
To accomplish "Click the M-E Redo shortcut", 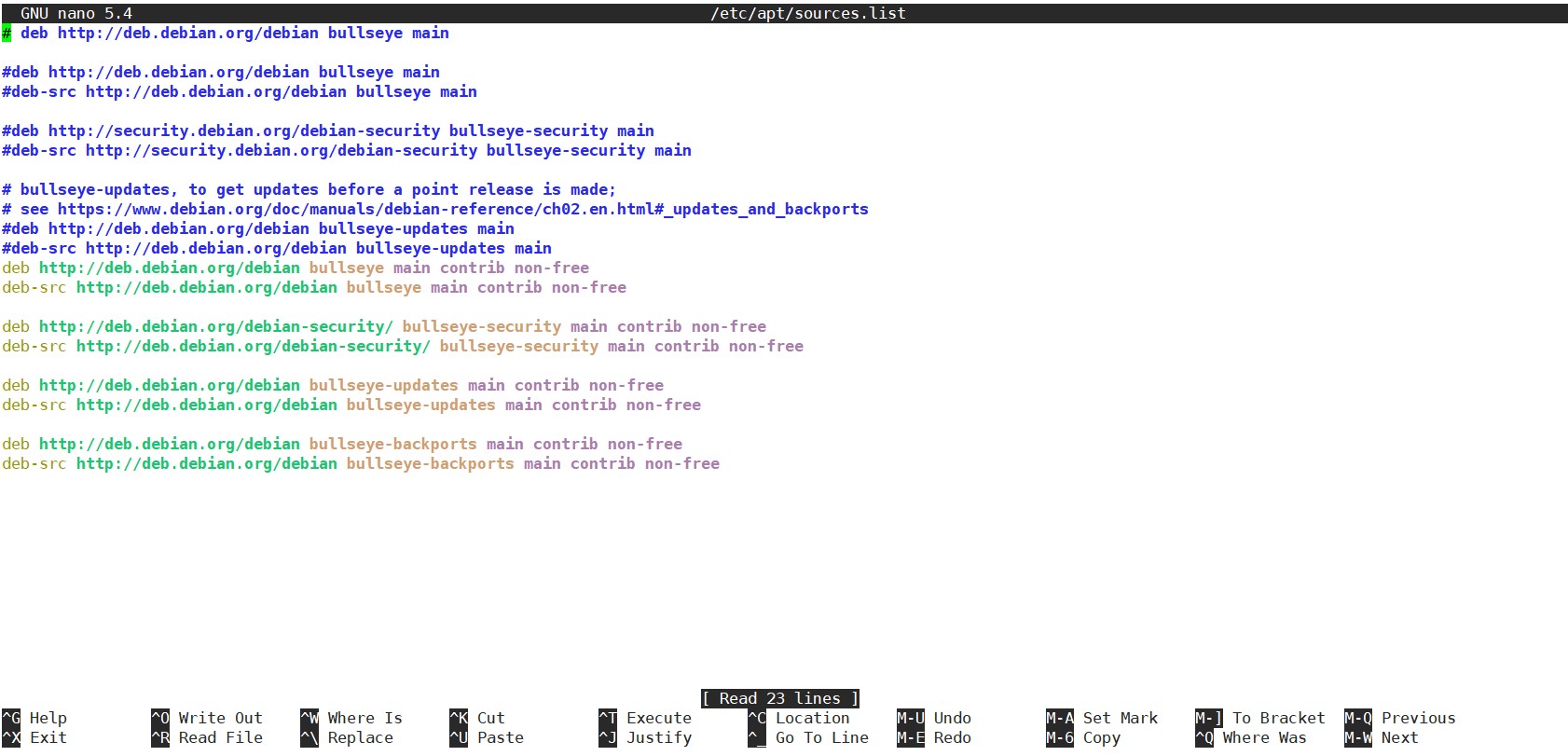I will pyautogui.click(x=934, y=737).
